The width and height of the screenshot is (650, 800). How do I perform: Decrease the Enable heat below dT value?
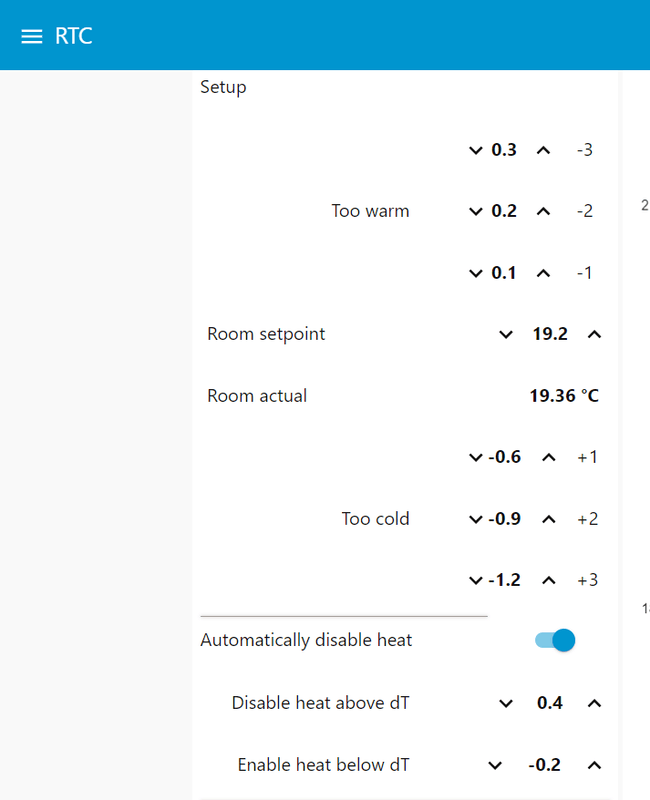494,764
